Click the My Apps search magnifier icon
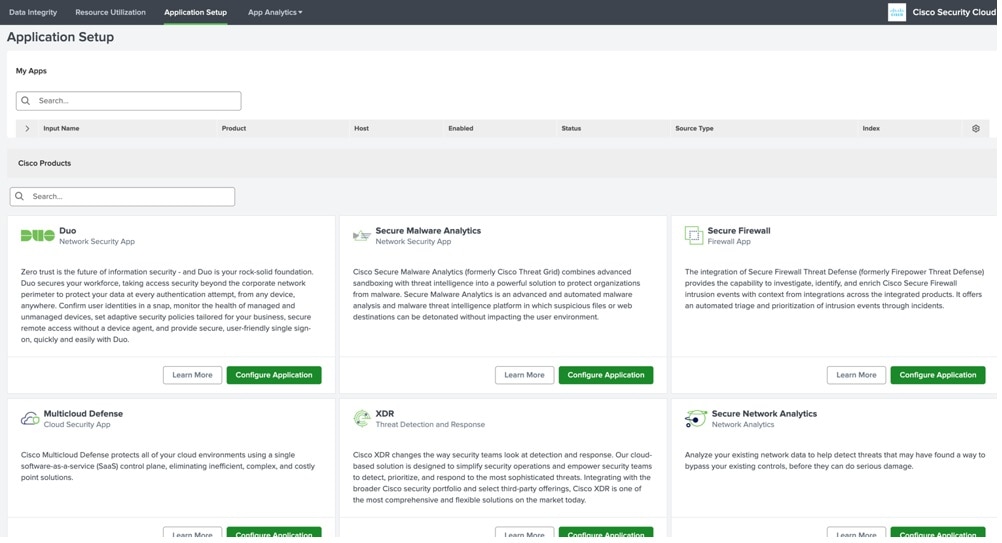This screenshot has width=1002, height=543. coord(26,100)
